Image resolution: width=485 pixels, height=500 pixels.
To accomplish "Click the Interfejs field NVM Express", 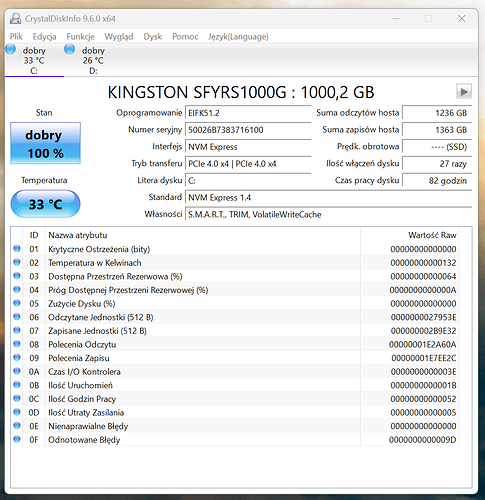I will pos(248,147).
